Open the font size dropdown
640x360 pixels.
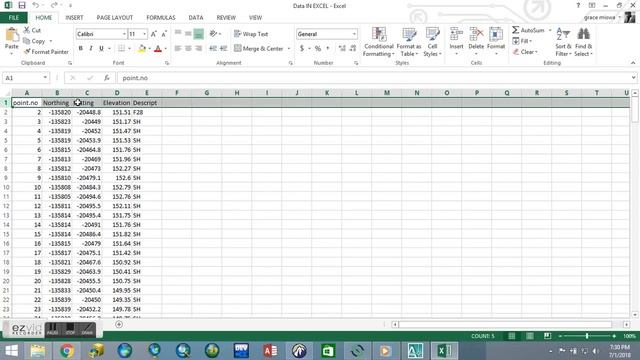144,34
